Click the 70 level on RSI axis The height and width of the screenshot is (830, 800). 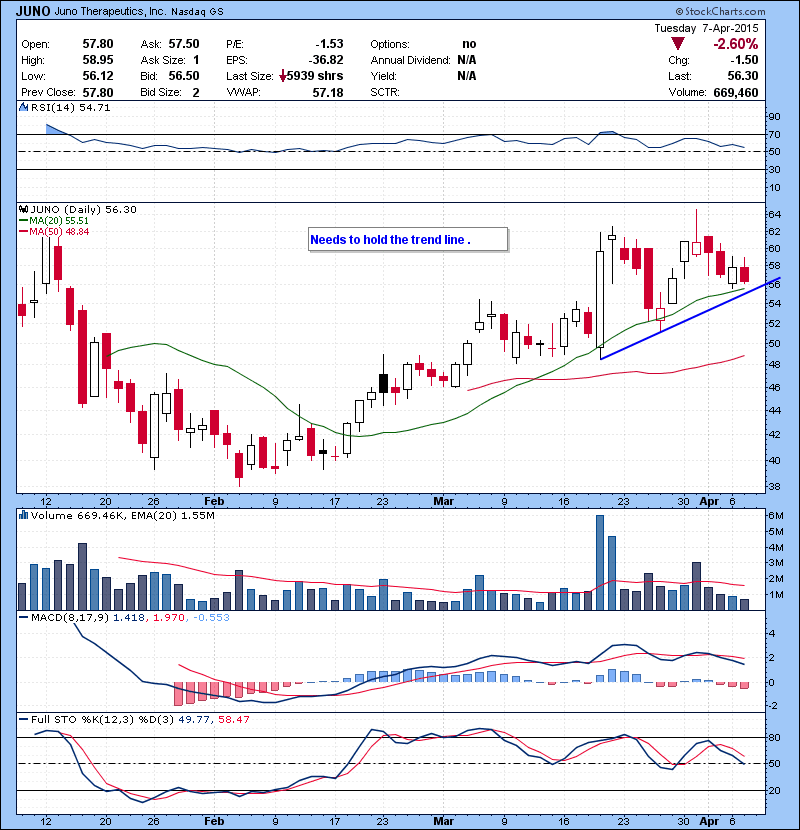point(774,134)
